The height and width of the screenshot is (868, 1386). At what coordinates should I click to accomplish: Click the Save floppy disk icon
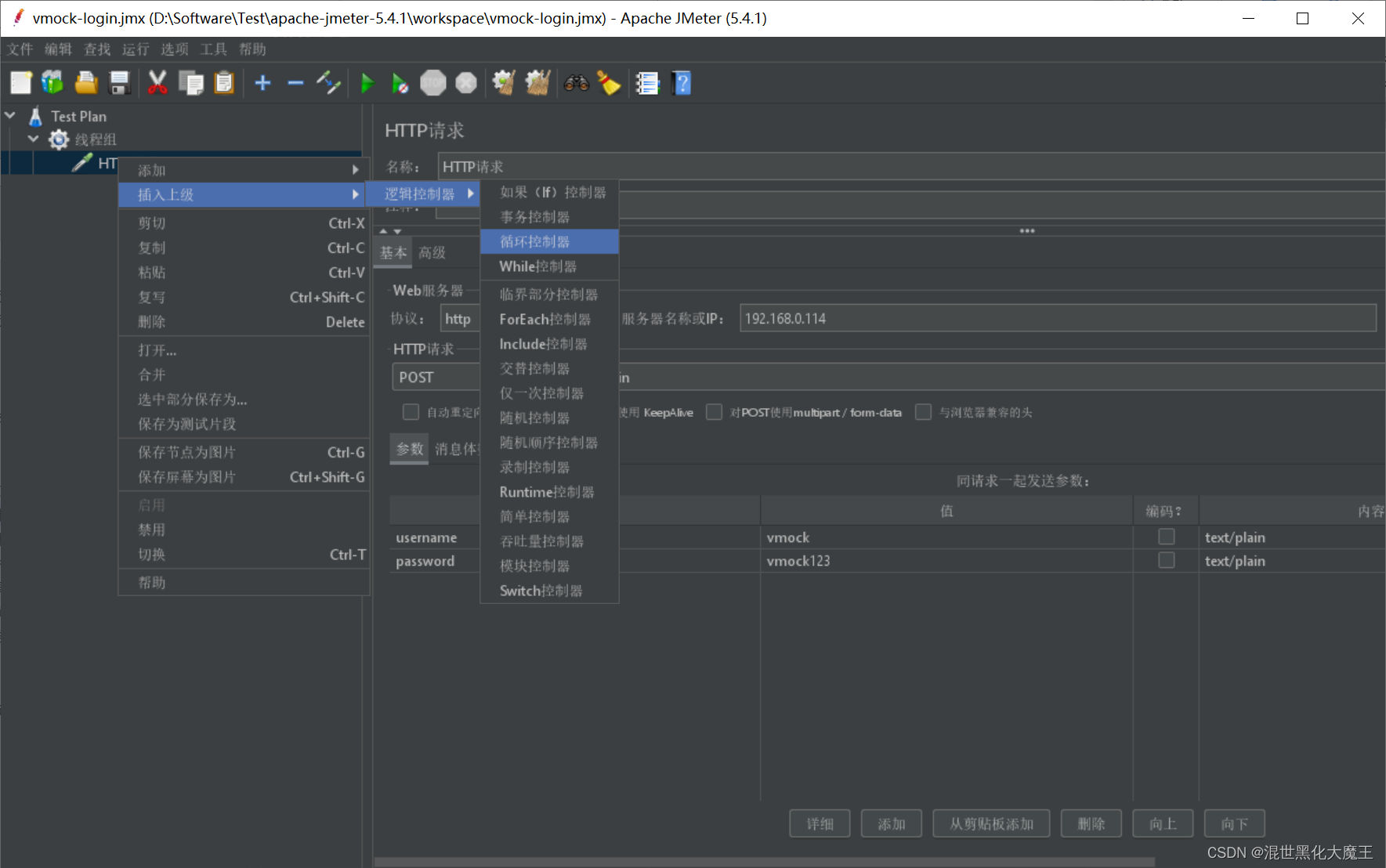tap(119, 83)
